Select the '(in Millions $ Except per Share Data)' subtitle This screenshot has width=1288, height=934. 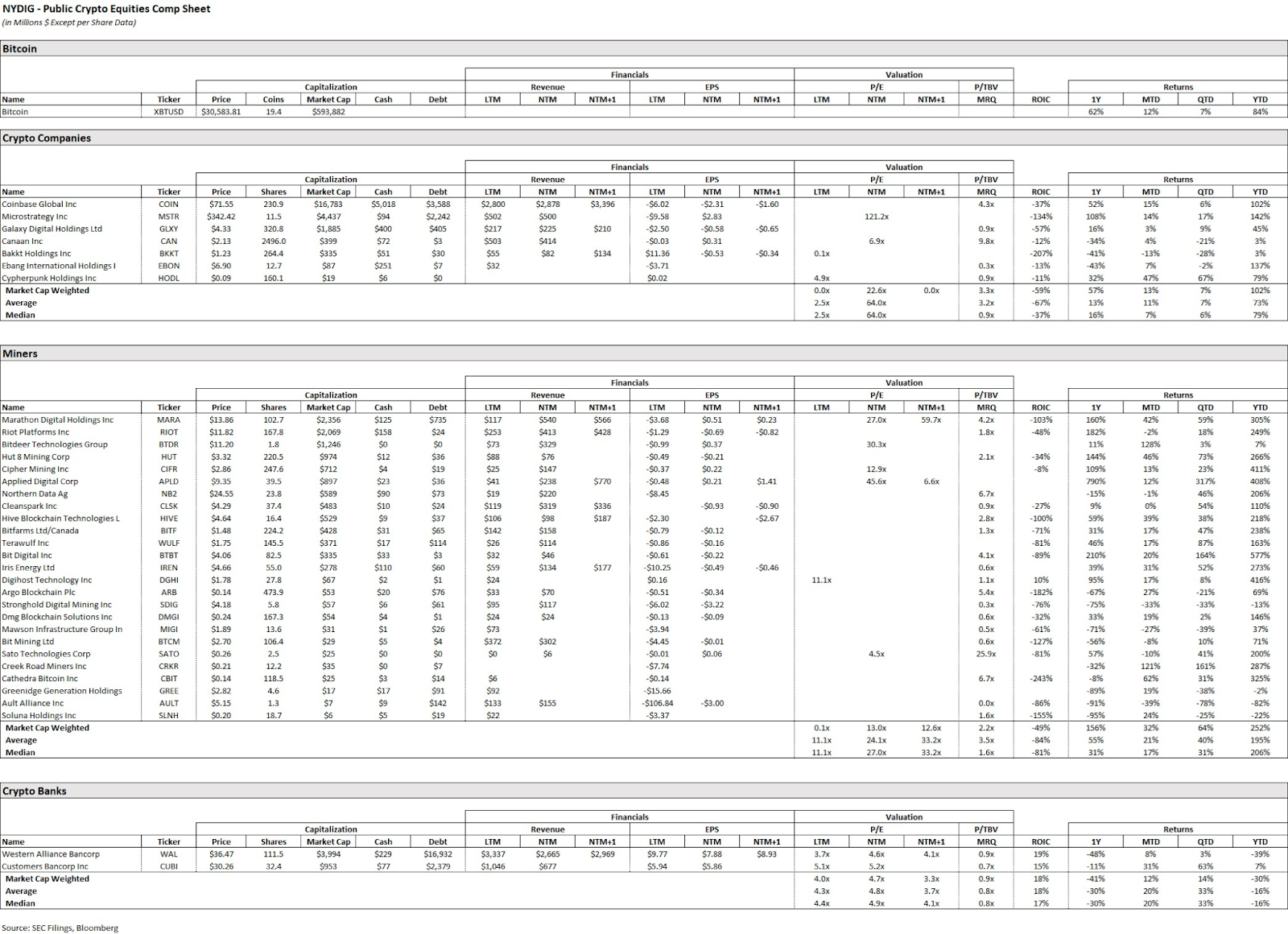pos(69,23)
